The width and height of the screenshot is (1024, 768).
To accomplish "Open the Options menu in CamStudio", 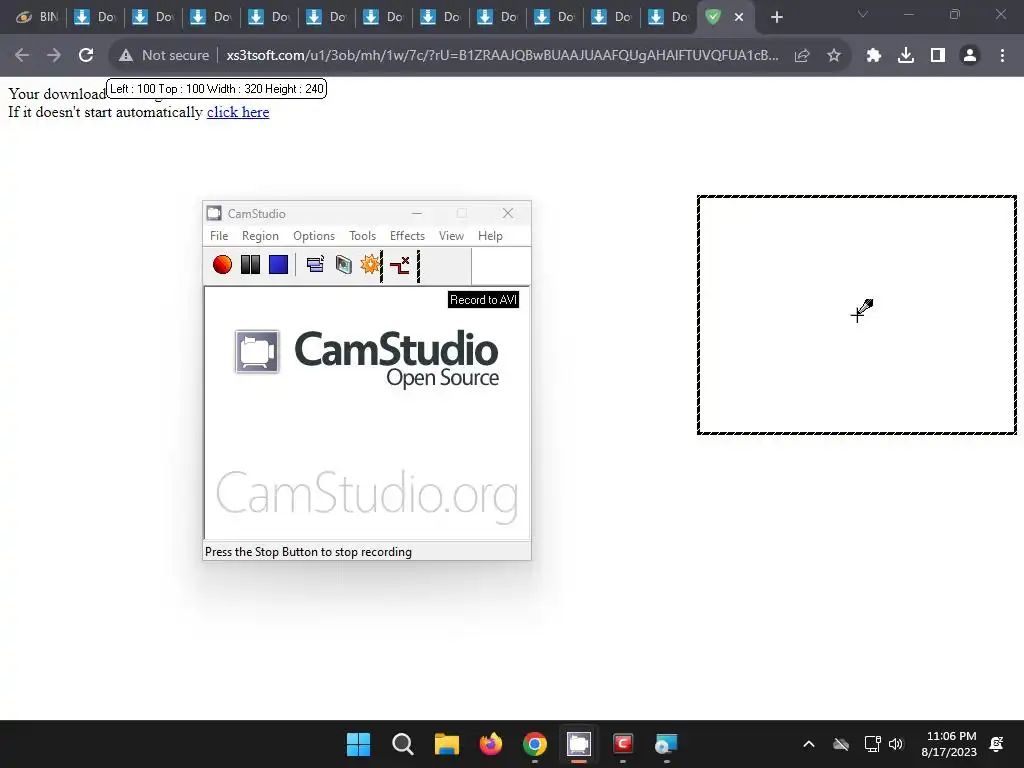I will (x=313, y=236).
